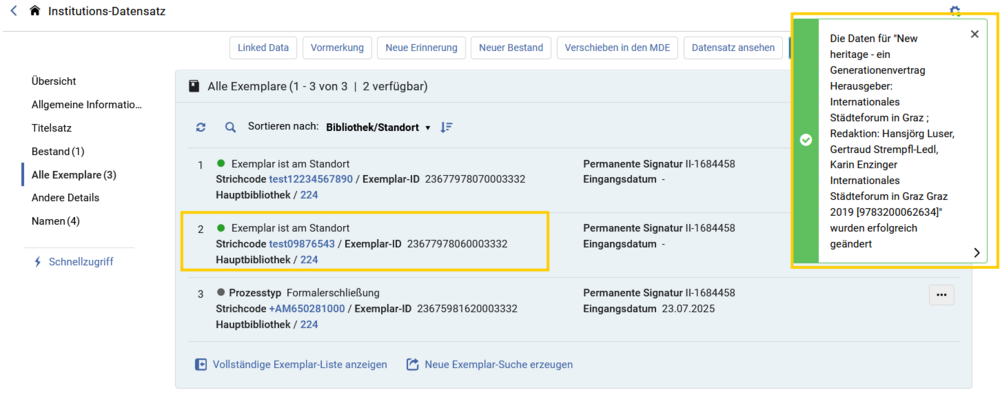Click Vollständige Exemplar-Liste anzeigen

click(291, 364)
